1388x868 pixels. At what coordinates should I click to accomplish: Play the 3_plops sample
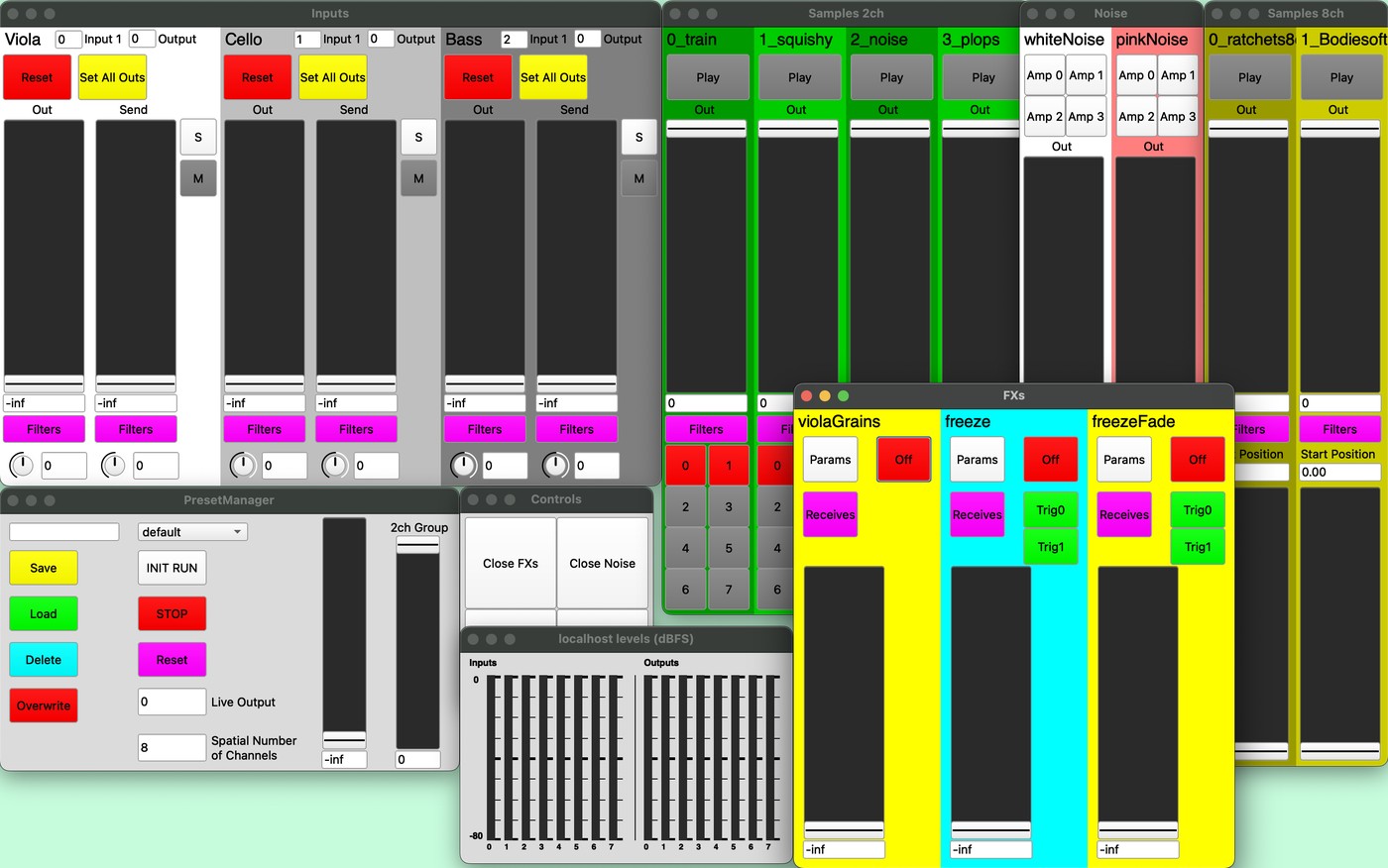(983, 77)
